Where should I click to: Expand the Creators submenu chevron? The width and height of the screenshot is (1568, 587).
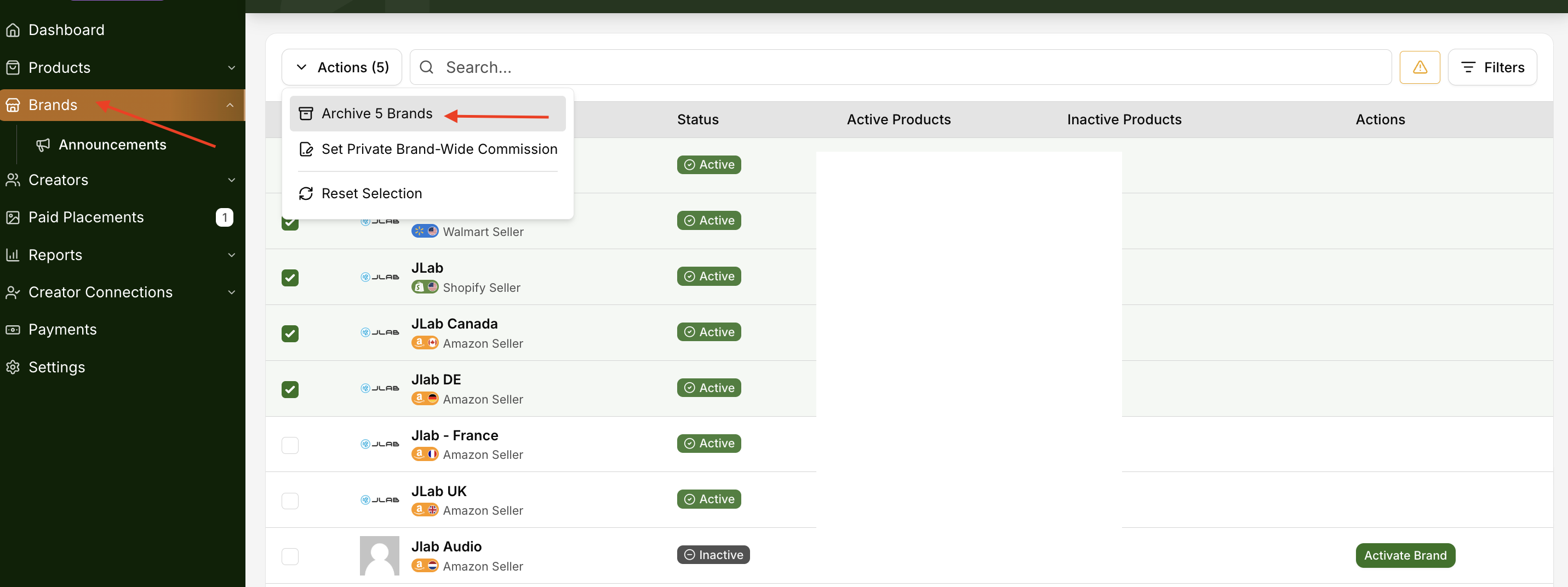231,180
